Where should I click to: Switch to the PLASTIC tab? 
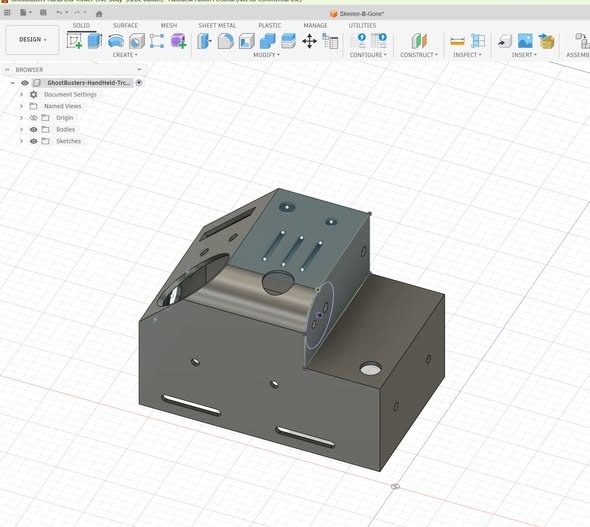270,26
